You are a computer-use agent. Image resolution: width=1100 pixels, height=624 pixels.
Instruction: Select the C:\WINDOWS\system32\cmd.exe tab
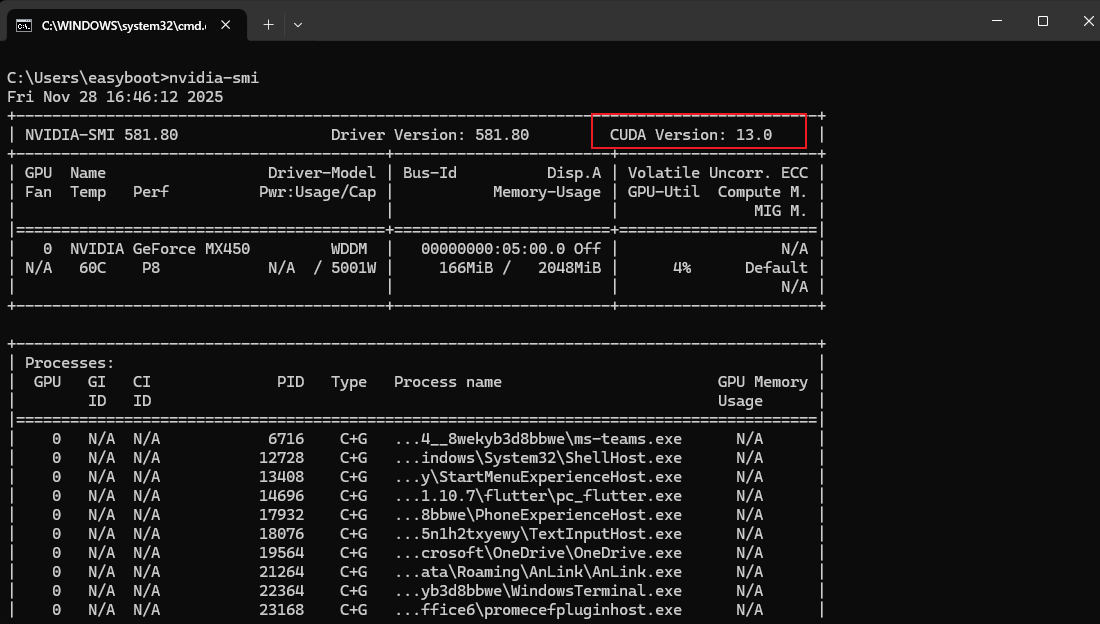tap(126, 25)
